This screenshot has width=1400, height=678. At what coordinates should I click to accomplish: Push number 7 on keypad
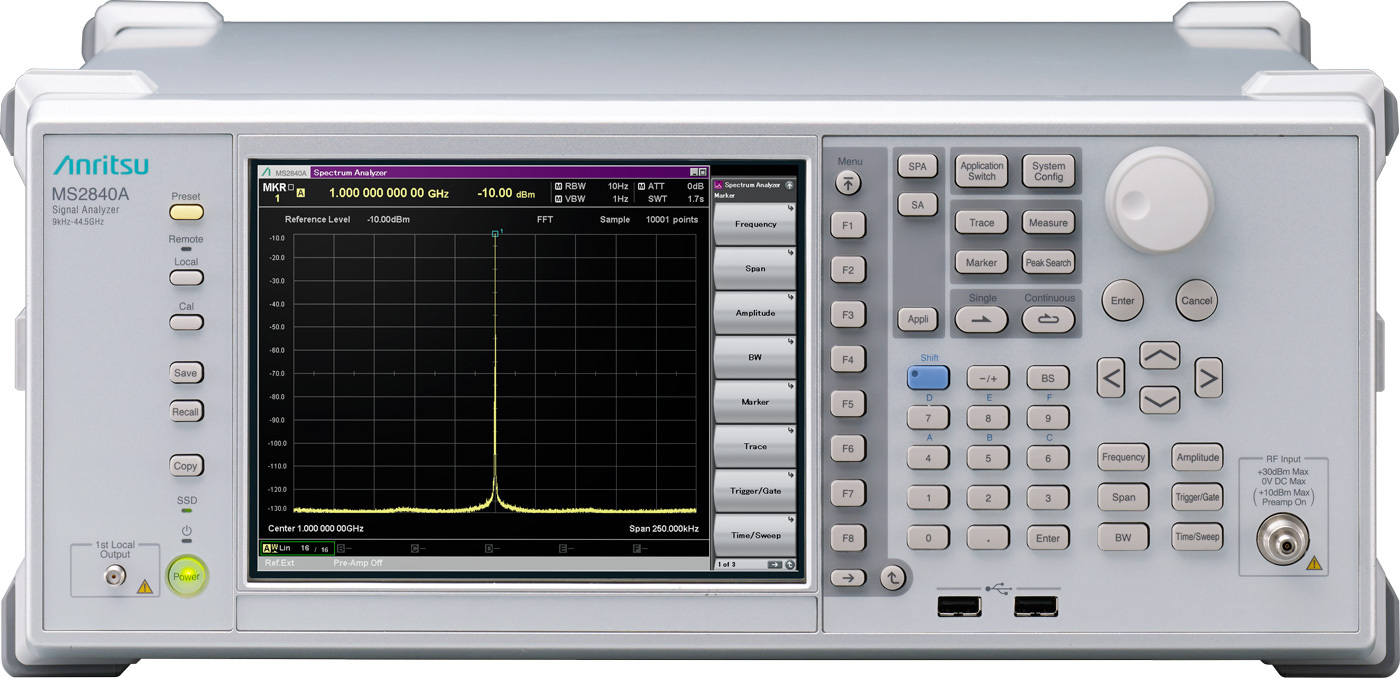coord(928,419)
